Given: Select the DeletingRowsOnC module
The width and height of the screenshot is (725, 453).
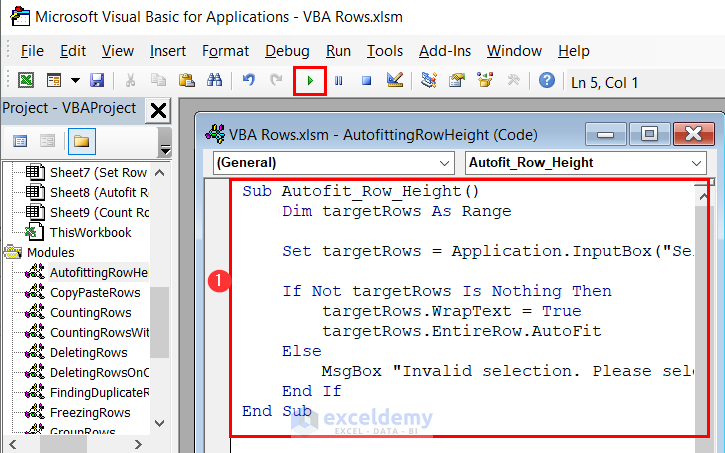Looking at the screenshot, I should [x=99, y=372].
